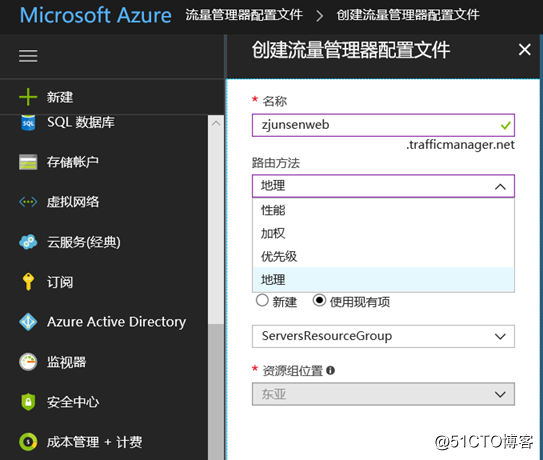The height and width of the screenshot is (460, 543).
Task: Click the green validation checkmark in 名称 field
Action: [x=506, y=125]
